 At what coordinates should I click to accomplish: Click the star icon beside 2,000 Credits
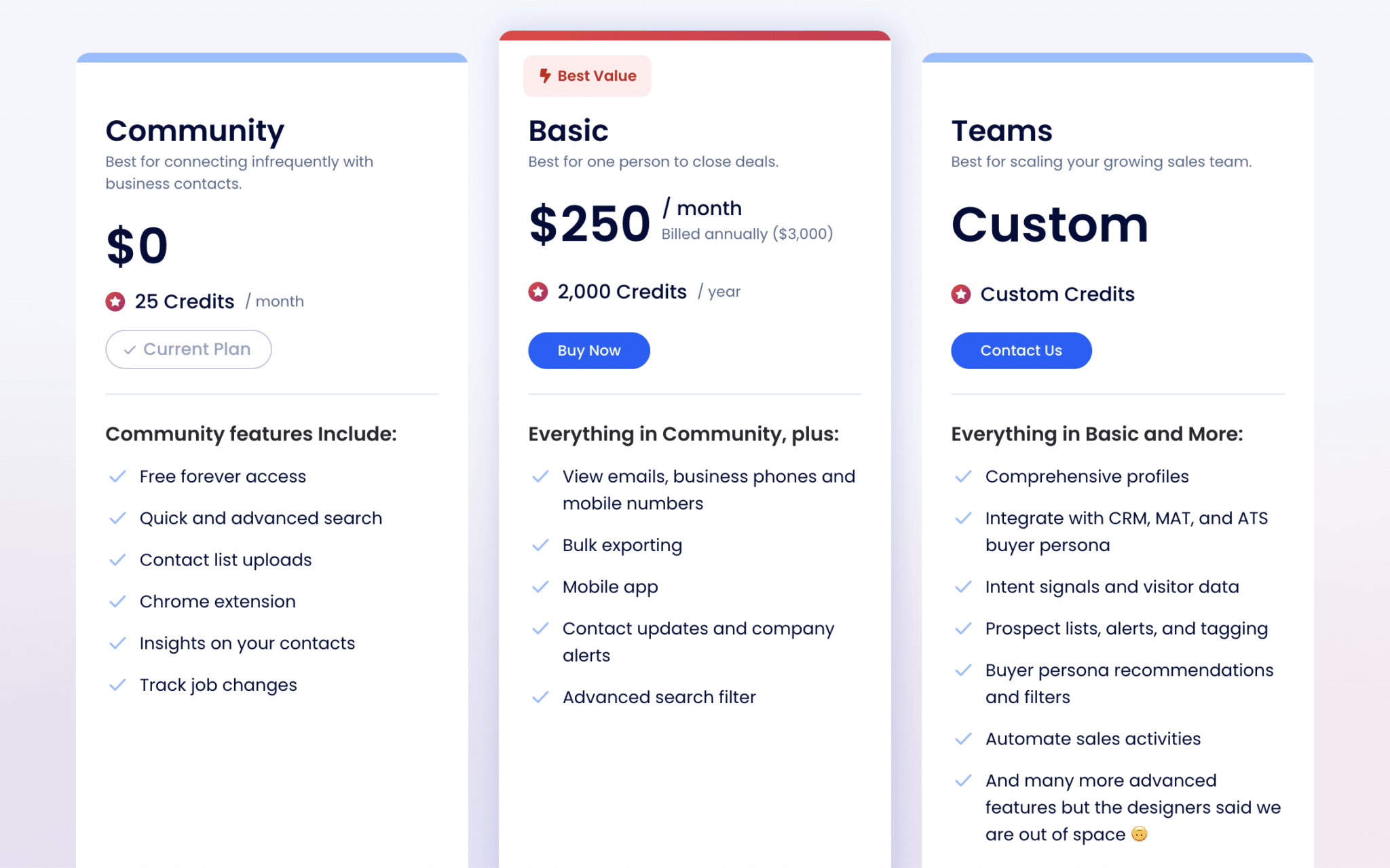pos(538,292)
